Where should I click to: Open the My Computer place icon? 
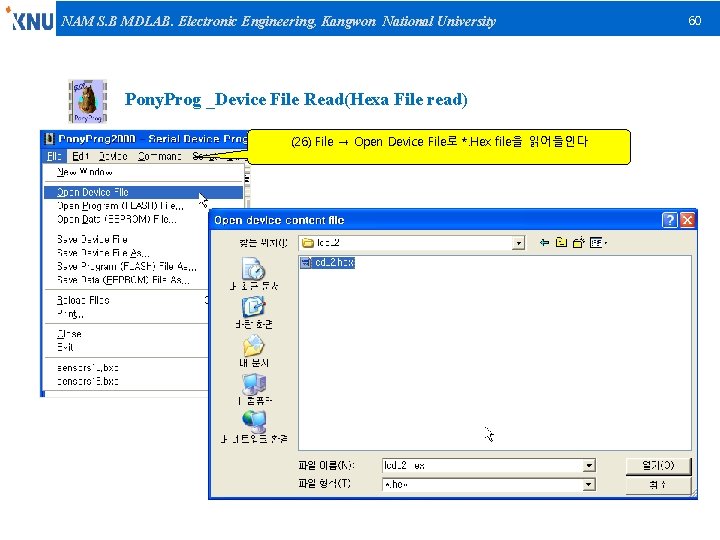tap(254, 384)
